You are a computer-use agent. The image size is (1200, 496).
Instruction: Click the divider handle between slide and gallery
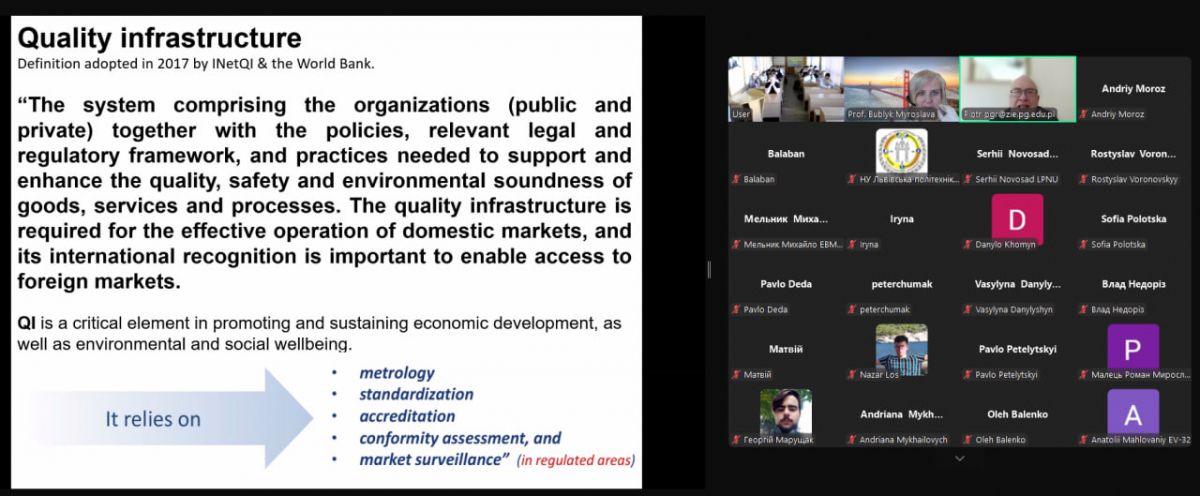click(x=709, y=269)
